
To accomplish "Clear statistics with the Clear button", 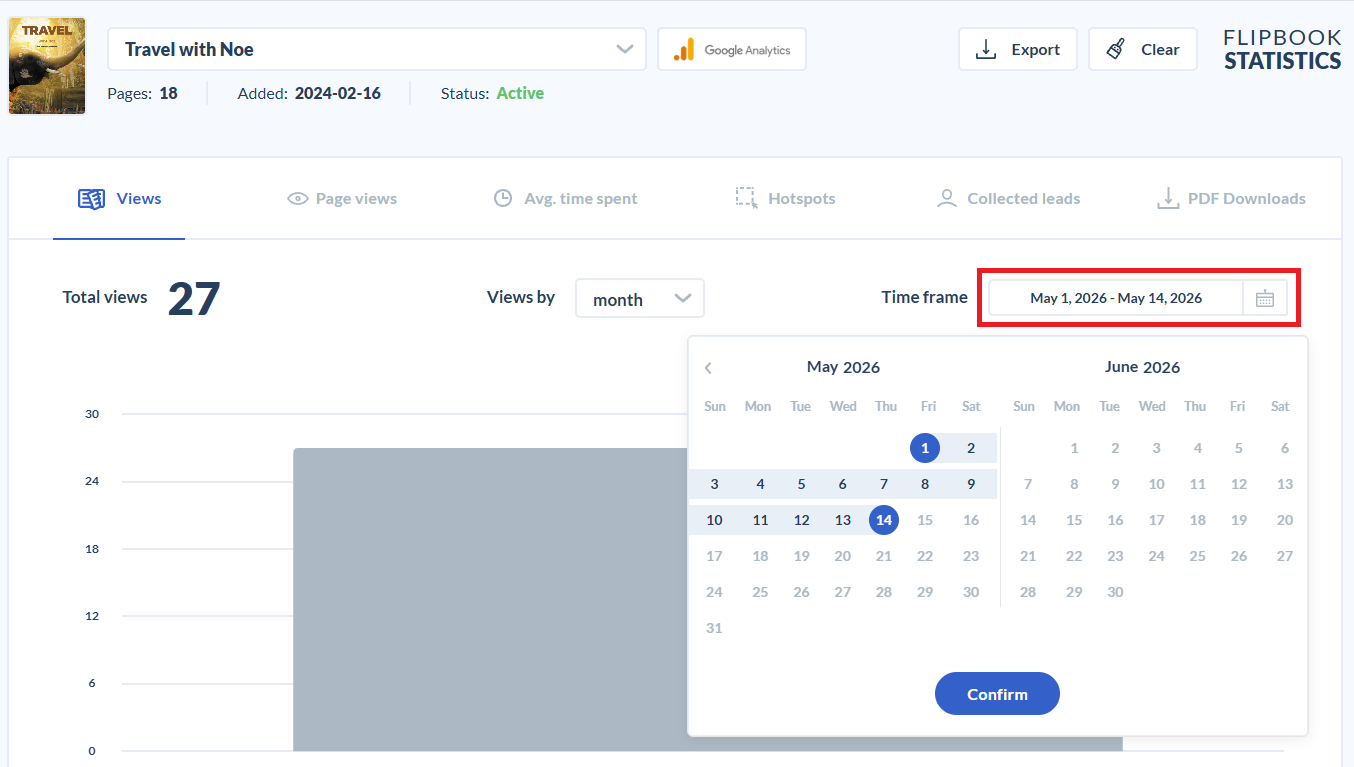I will [1143, 50].
